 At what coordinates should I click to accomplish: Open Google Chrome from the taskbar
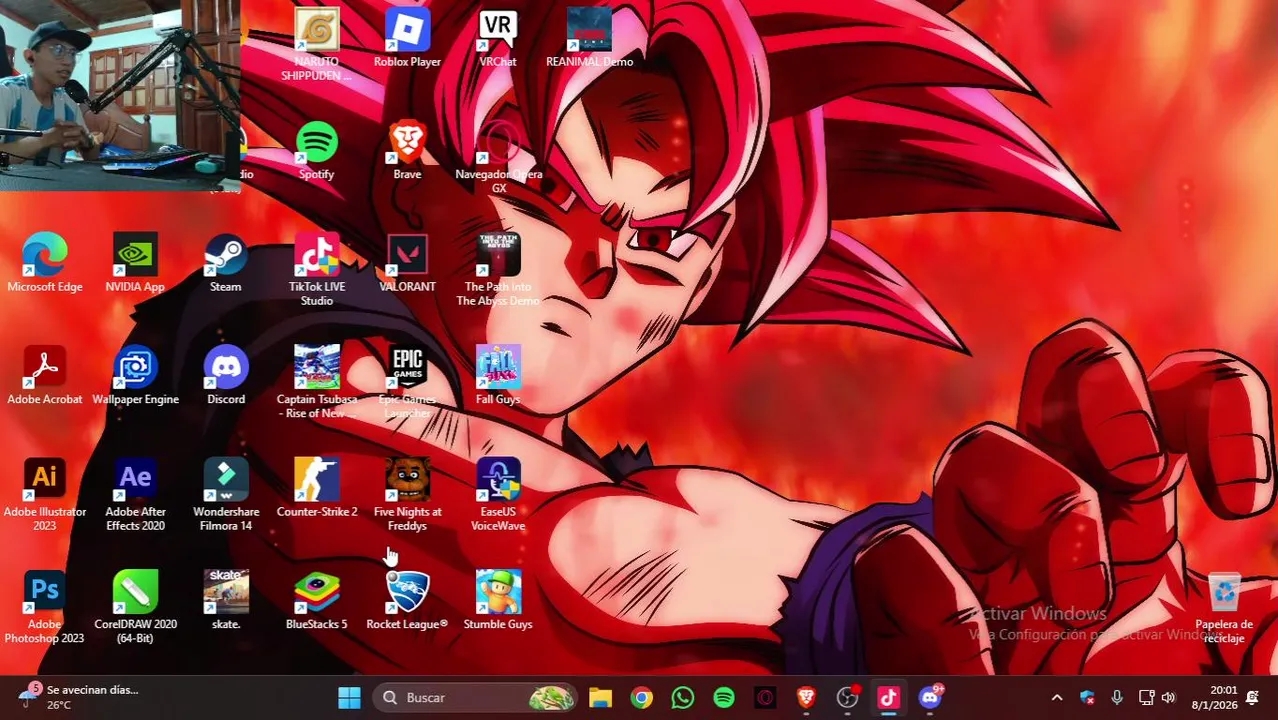coord(642,697)
